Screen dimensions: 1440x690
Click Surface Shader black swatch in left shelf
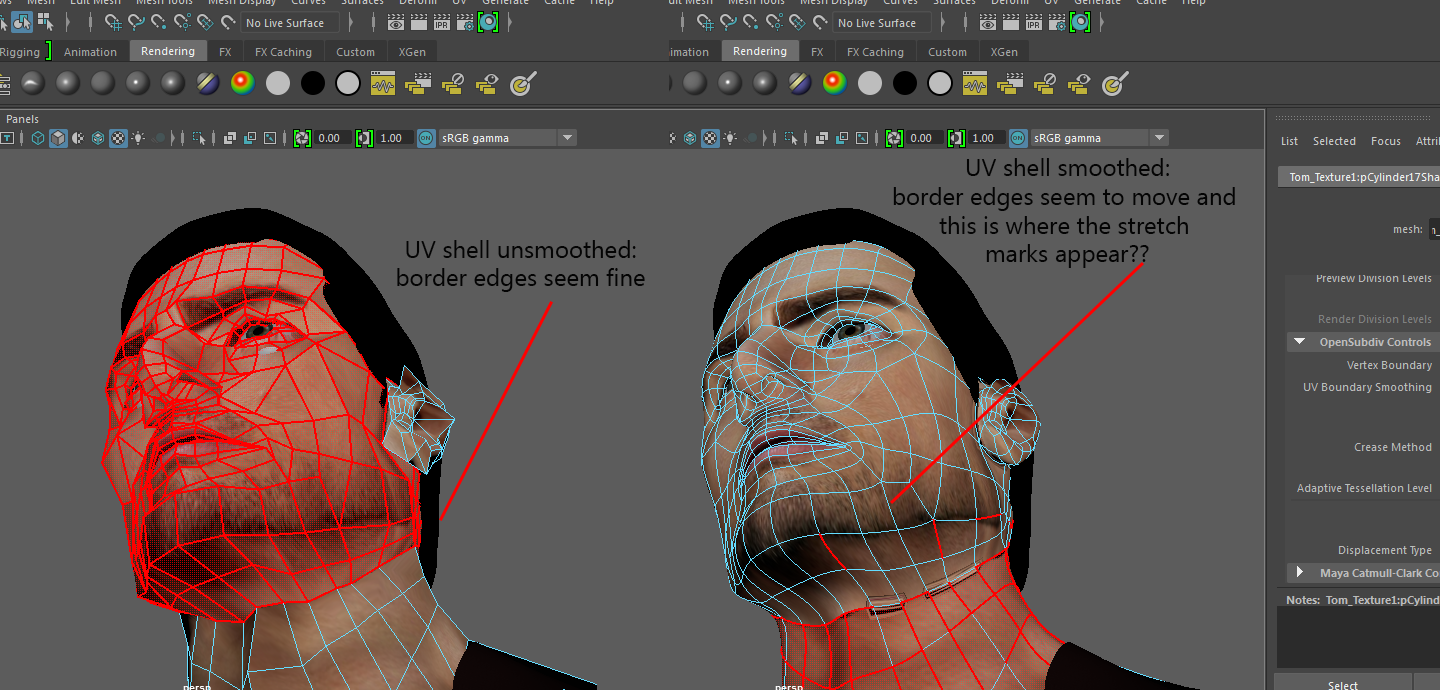click(x=313, y=84)
